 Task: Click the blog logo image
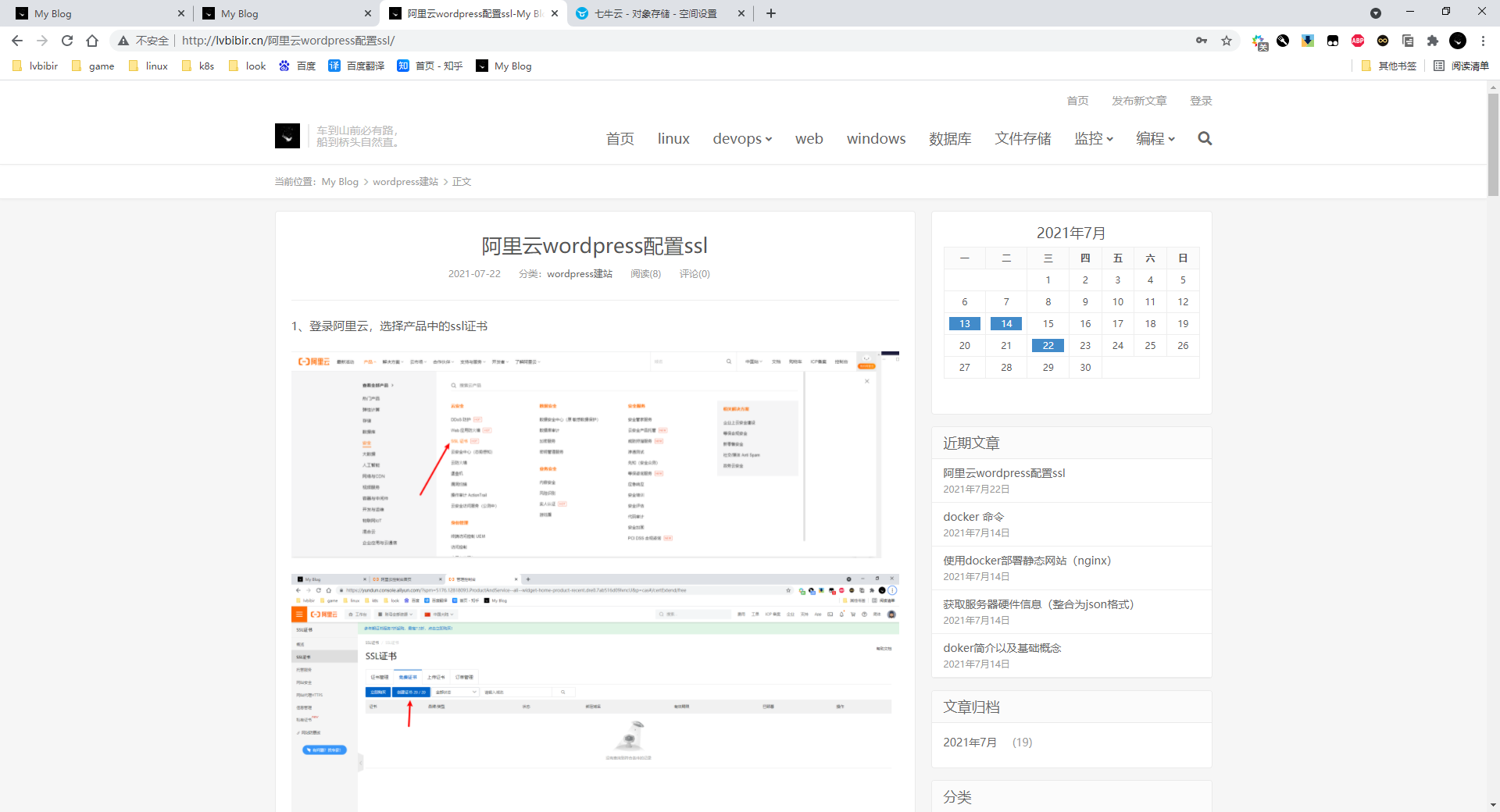point(287,137)
